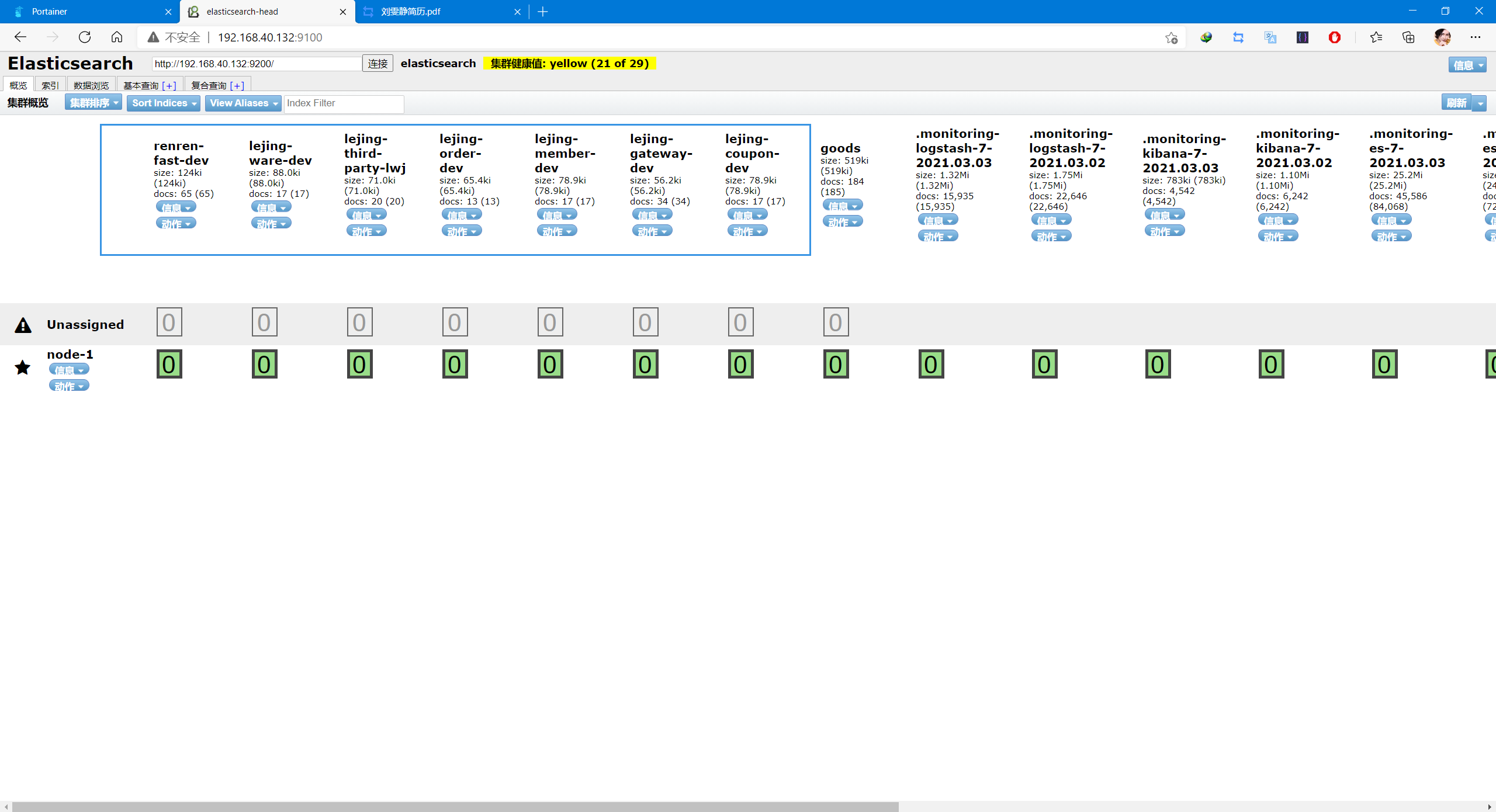The height and width of the screenshot is (812, 1496).
Task: Open the dark square extension icon
Action: [x=1303, y=37]
